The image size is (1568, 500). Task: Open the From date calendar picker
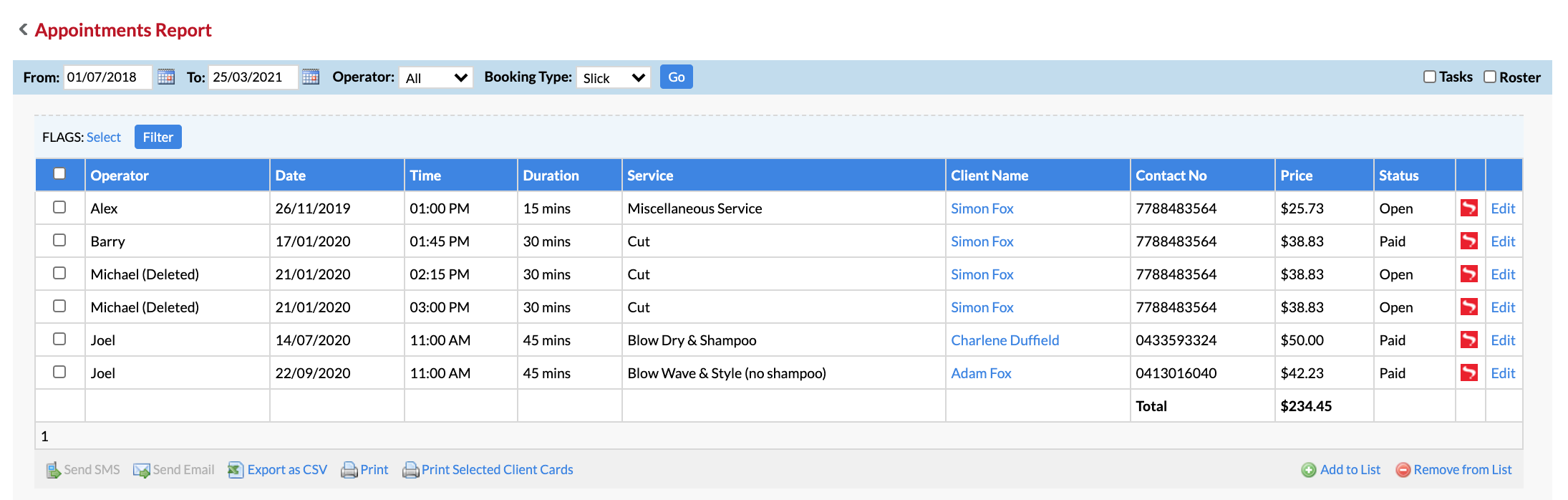pyautogui.click(x=166, y=77)
